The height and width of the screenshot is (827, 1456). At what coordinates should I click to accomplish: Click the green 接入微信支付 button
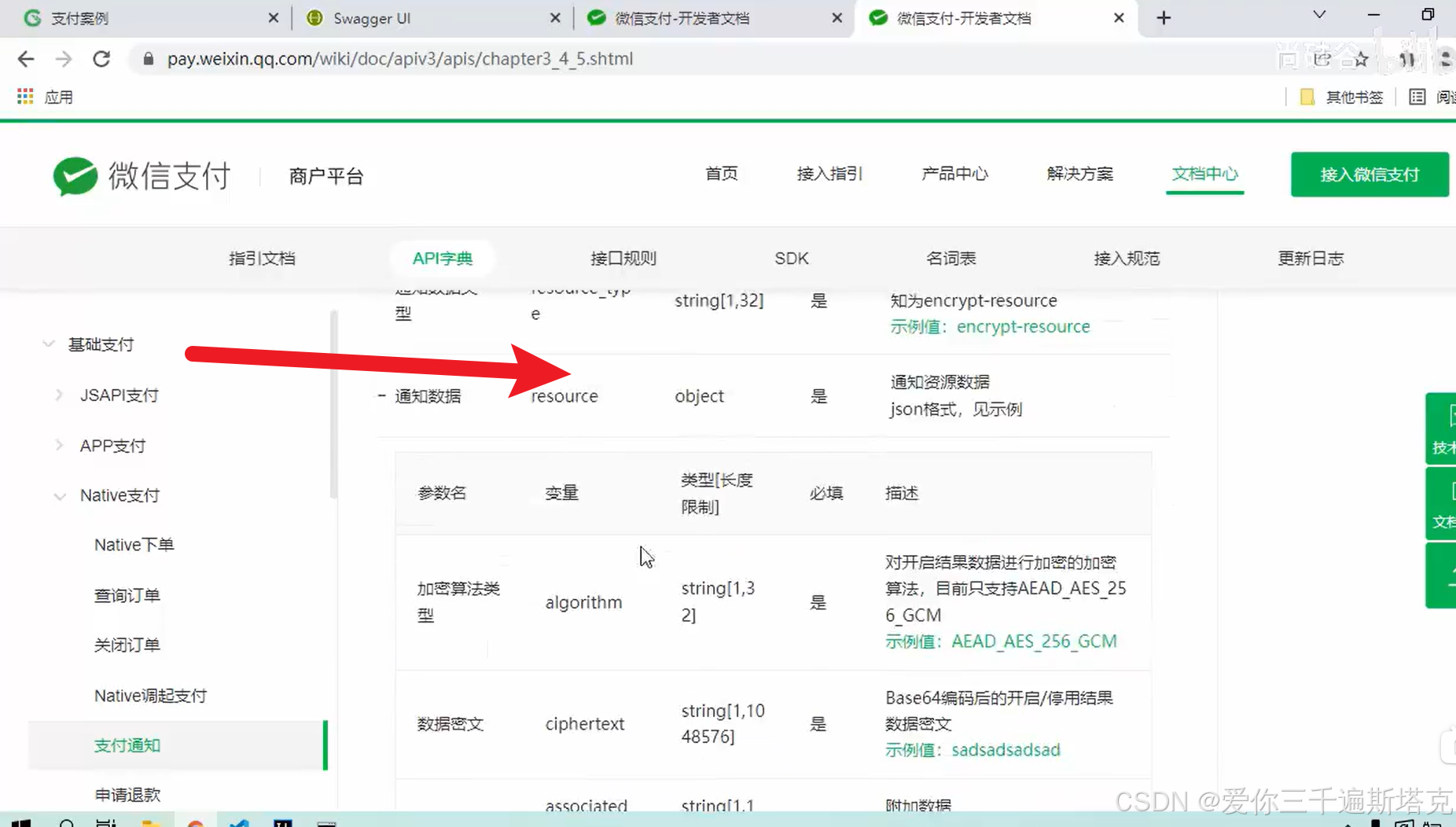pos(1370,175)
